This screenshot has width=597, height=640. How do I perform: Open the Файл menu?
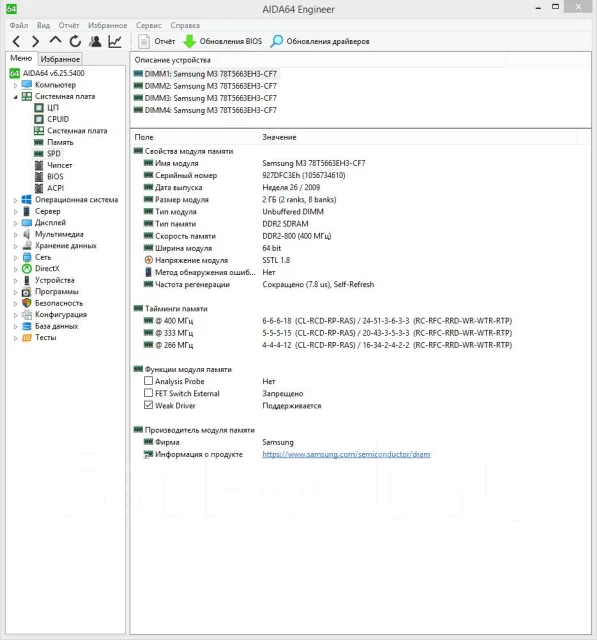(19, 25)
